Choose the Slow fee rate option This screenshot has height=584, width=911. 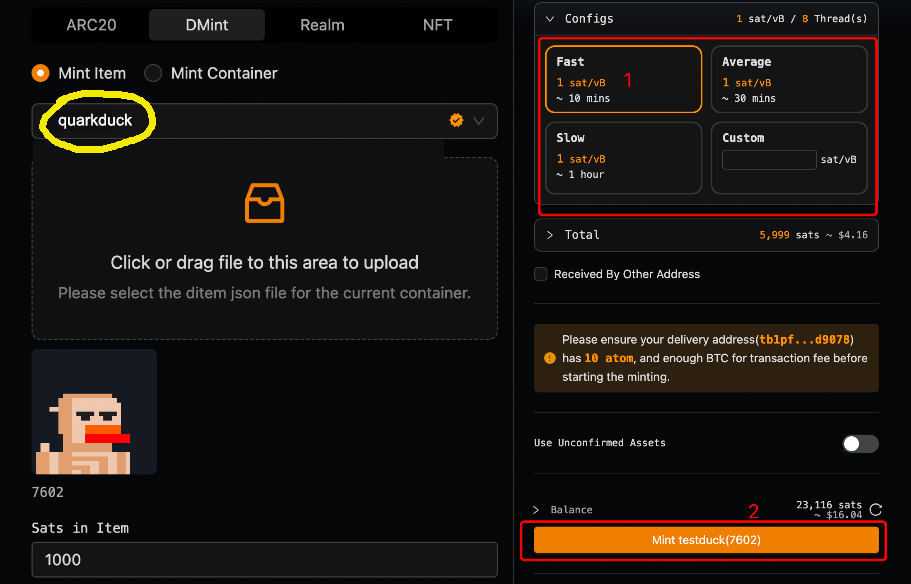[x=623, y=156]
